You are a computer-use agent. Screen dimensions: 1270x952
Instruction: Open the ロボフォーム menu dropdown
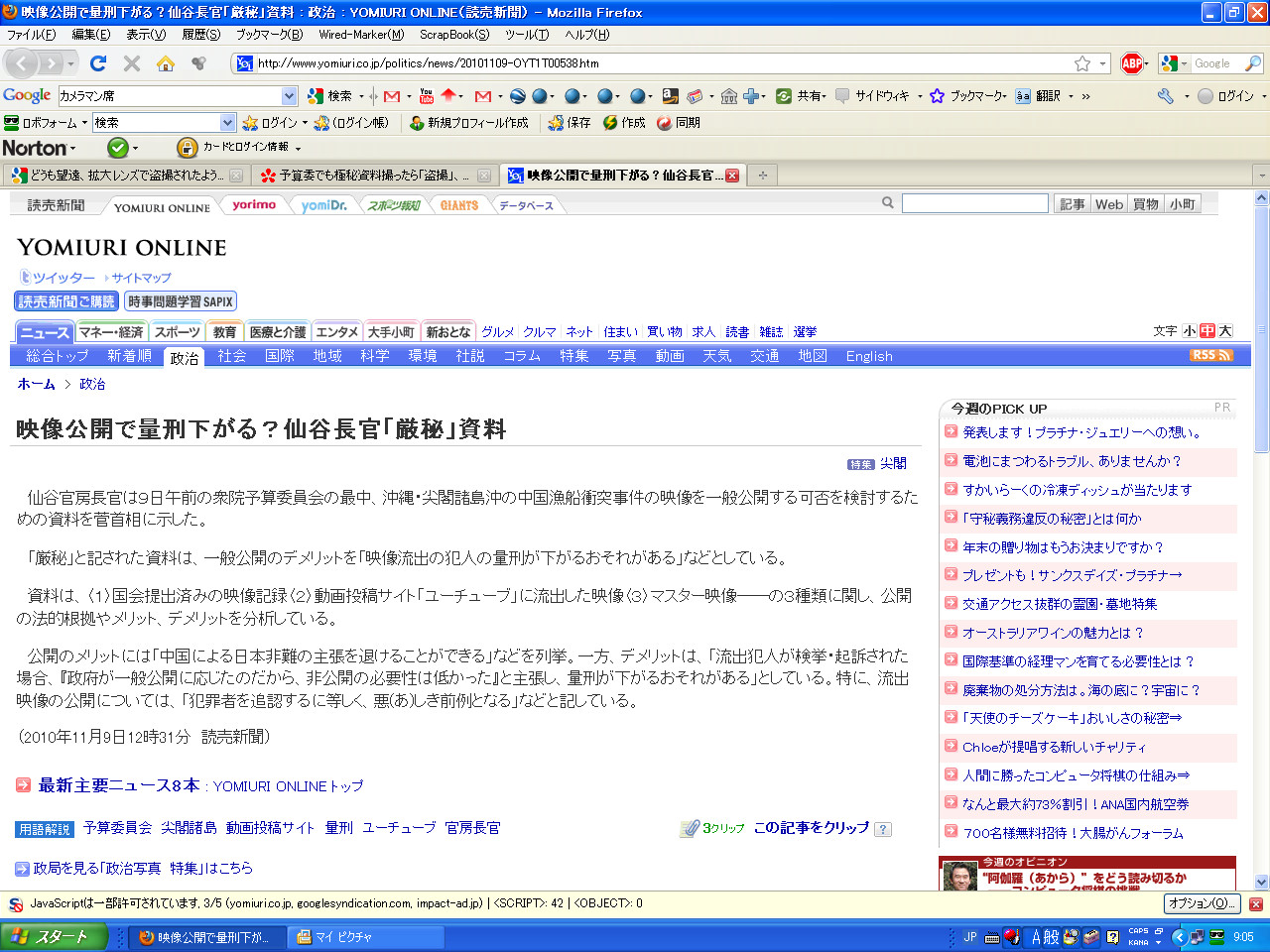coord(46,123)
